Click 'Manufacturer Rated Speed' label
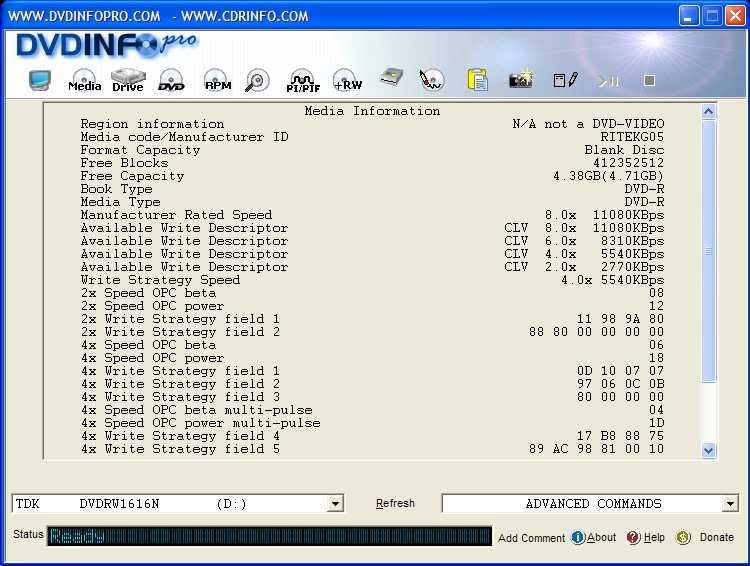750x566 pixels. pos(176,215)
